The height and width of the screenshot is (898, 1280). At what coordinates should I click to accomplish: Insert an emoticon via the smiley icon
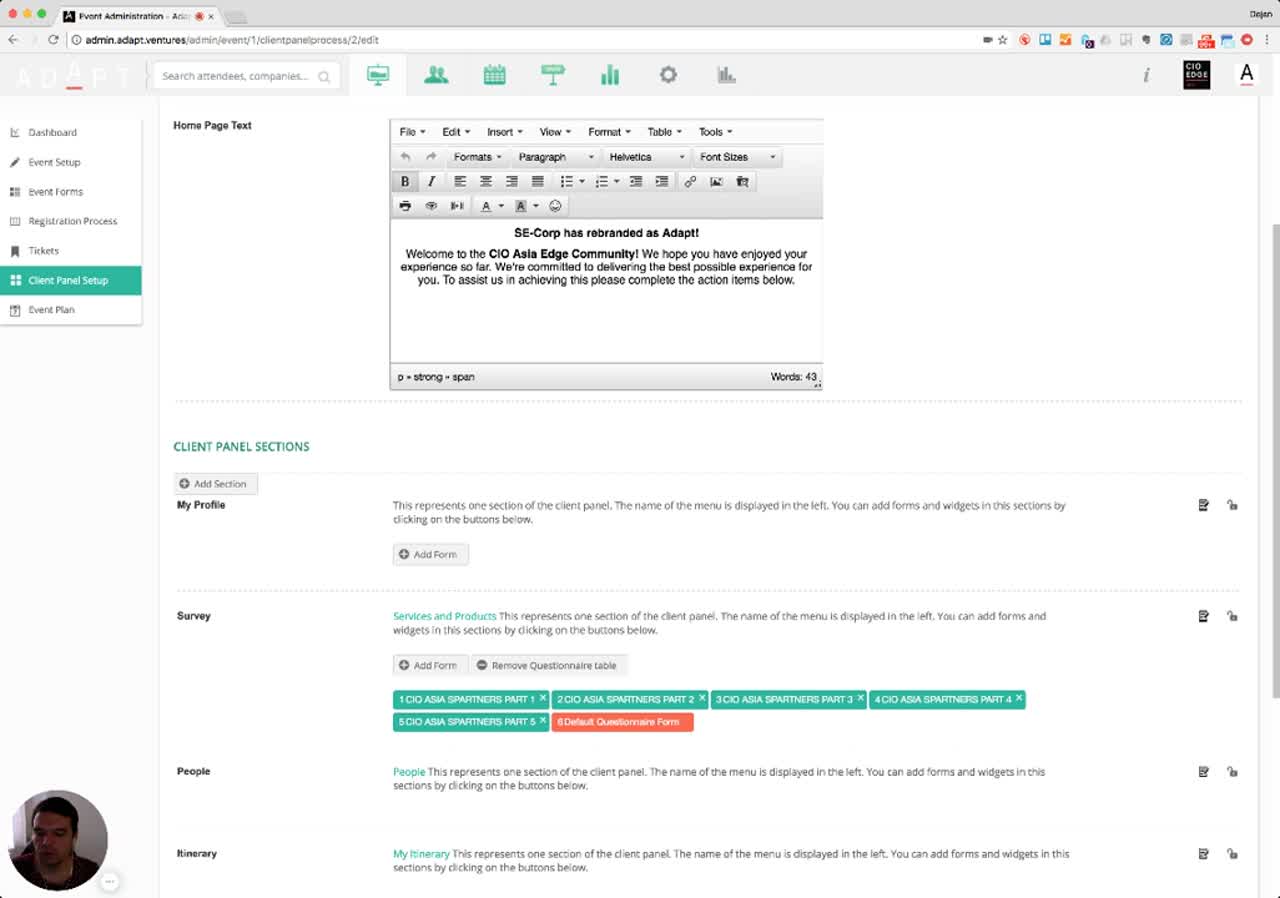click(555, 205)
